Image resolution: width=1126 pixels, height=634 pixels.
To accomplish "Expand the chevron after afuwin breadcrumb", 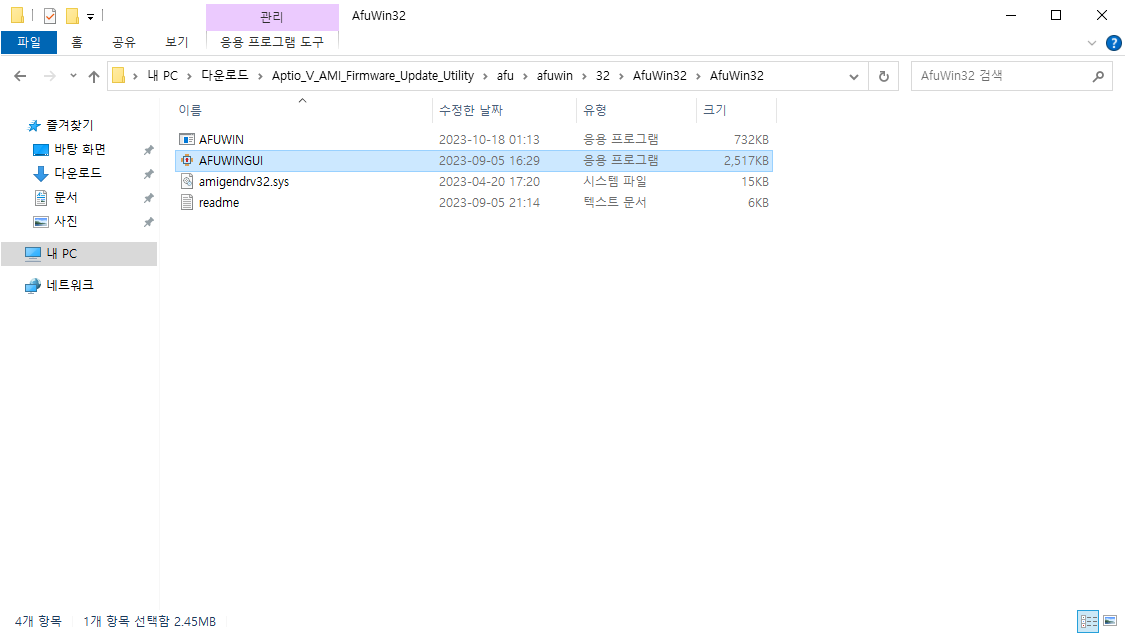I will (585, 76).
